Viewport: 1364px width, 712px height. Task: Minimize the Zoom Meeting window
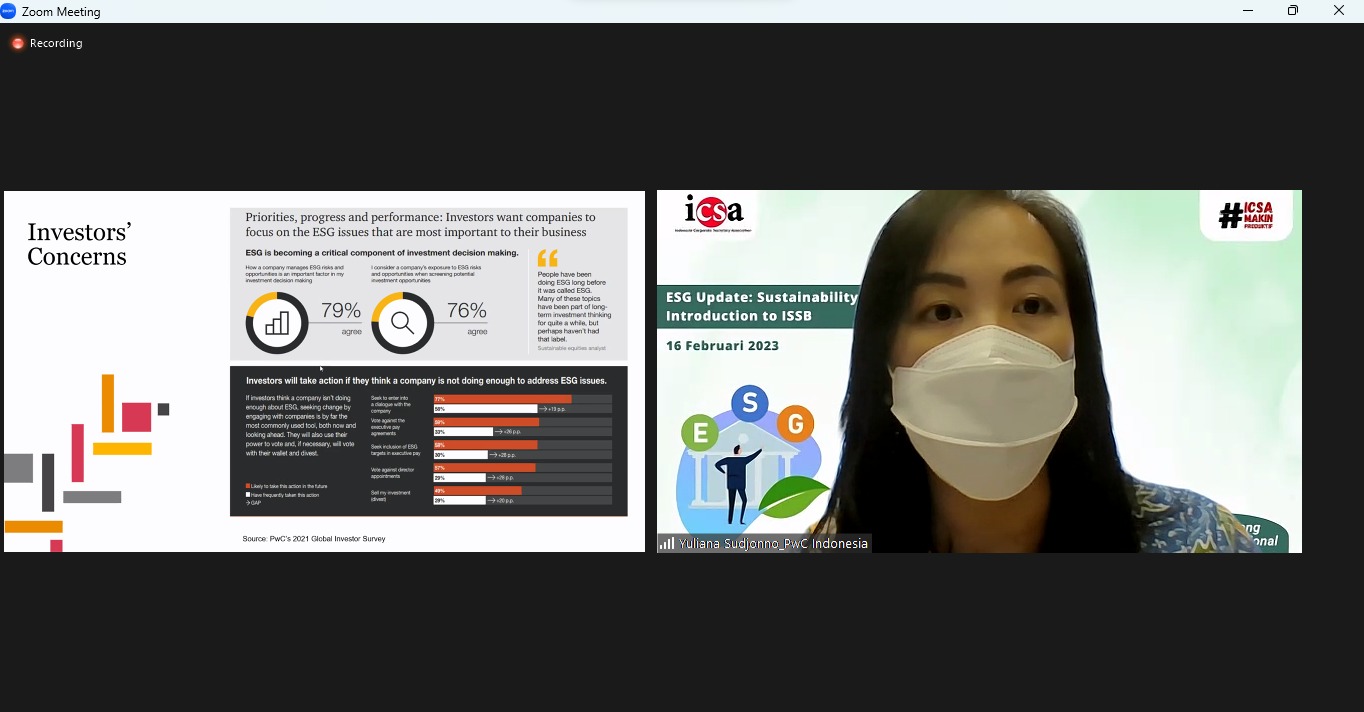[x=1248, y=11]
